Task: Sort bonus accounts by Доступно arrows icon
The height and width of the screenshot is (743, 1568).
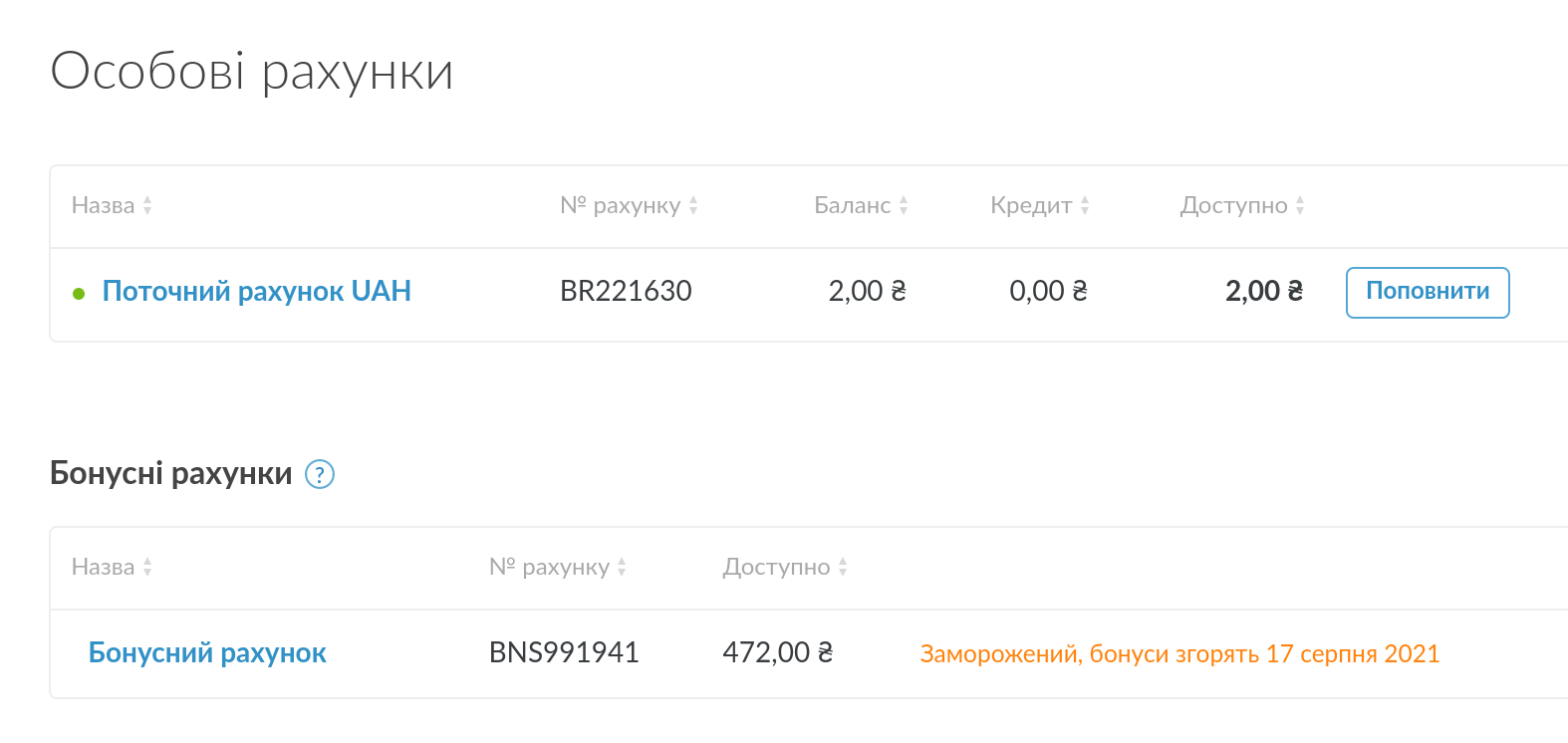Action: pos(843,567)
